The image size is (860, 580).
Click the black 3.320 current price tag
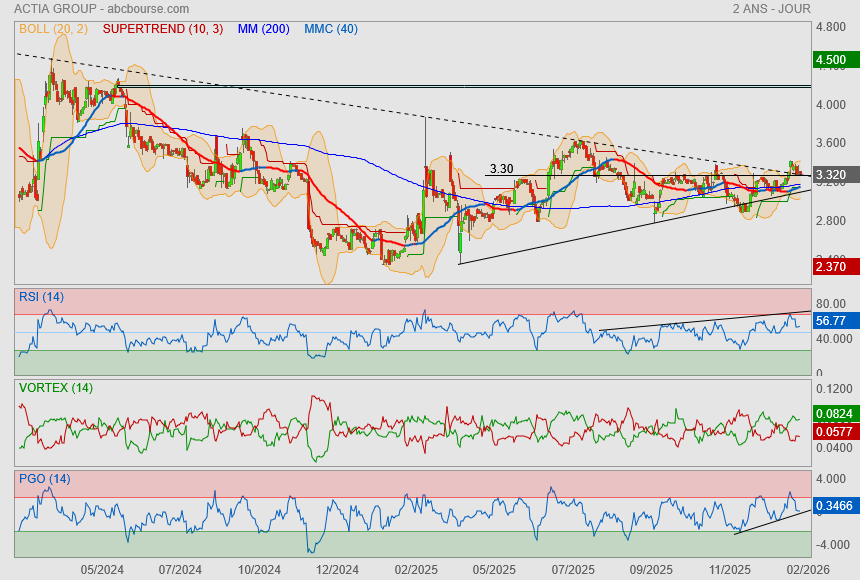832,176
